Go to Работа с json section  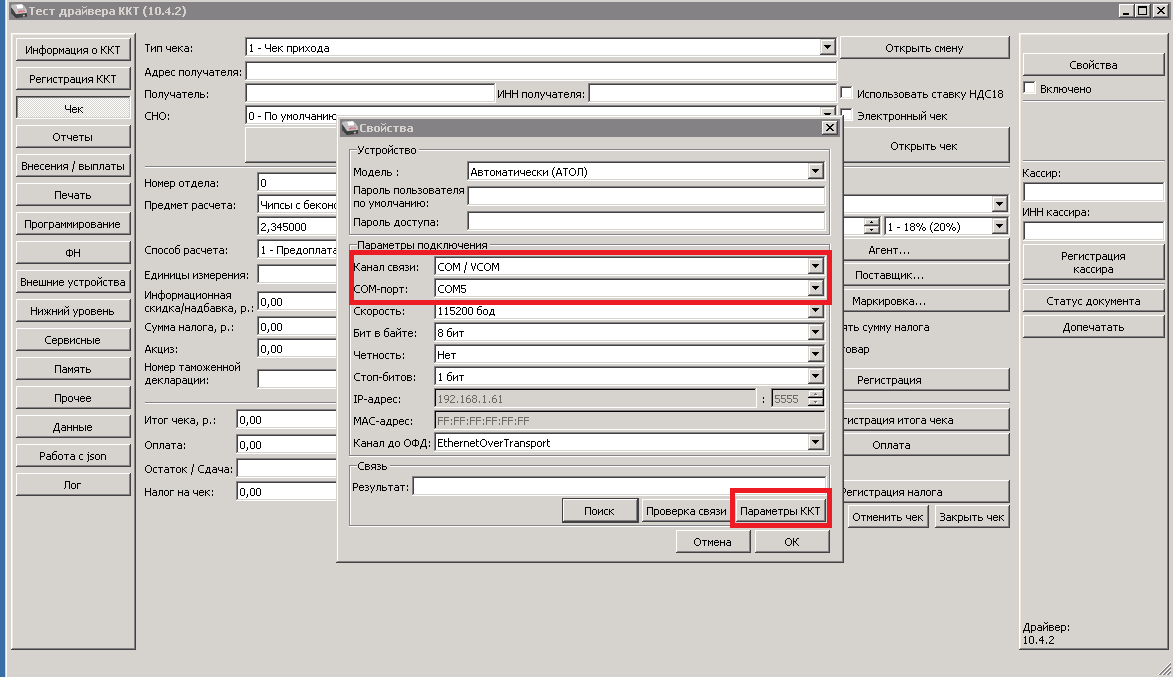coord(73,456)
